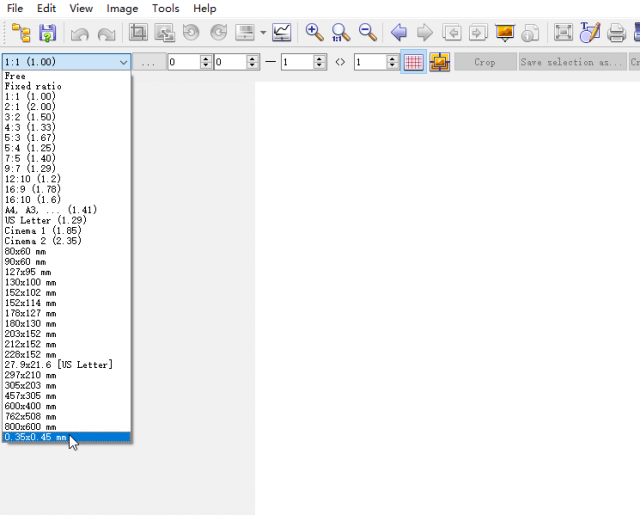Click Save selection as button
Screen dimensions: 640x515
click(571, 62)
